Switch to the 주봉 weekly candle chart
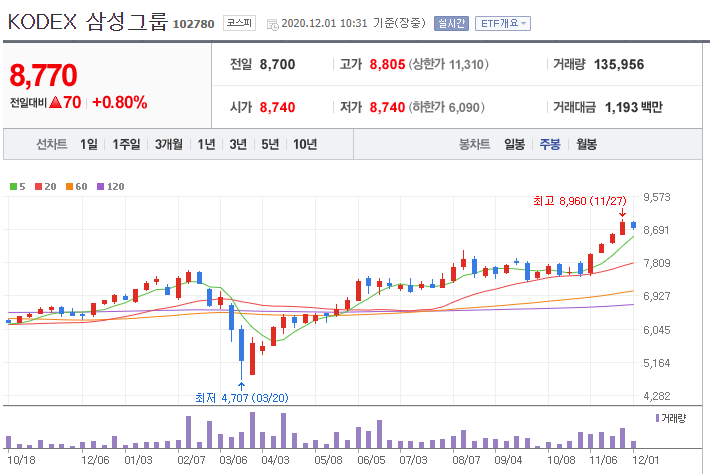710x474 pixels. point(550,144)
